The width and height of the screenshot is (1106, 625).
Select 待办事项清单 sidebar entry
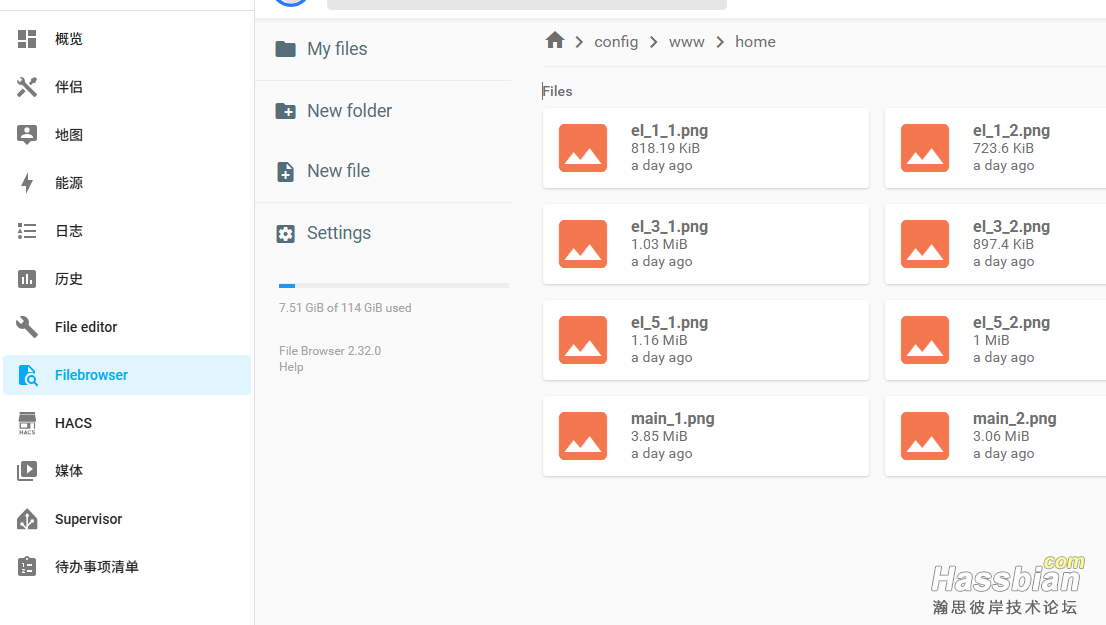127,566
